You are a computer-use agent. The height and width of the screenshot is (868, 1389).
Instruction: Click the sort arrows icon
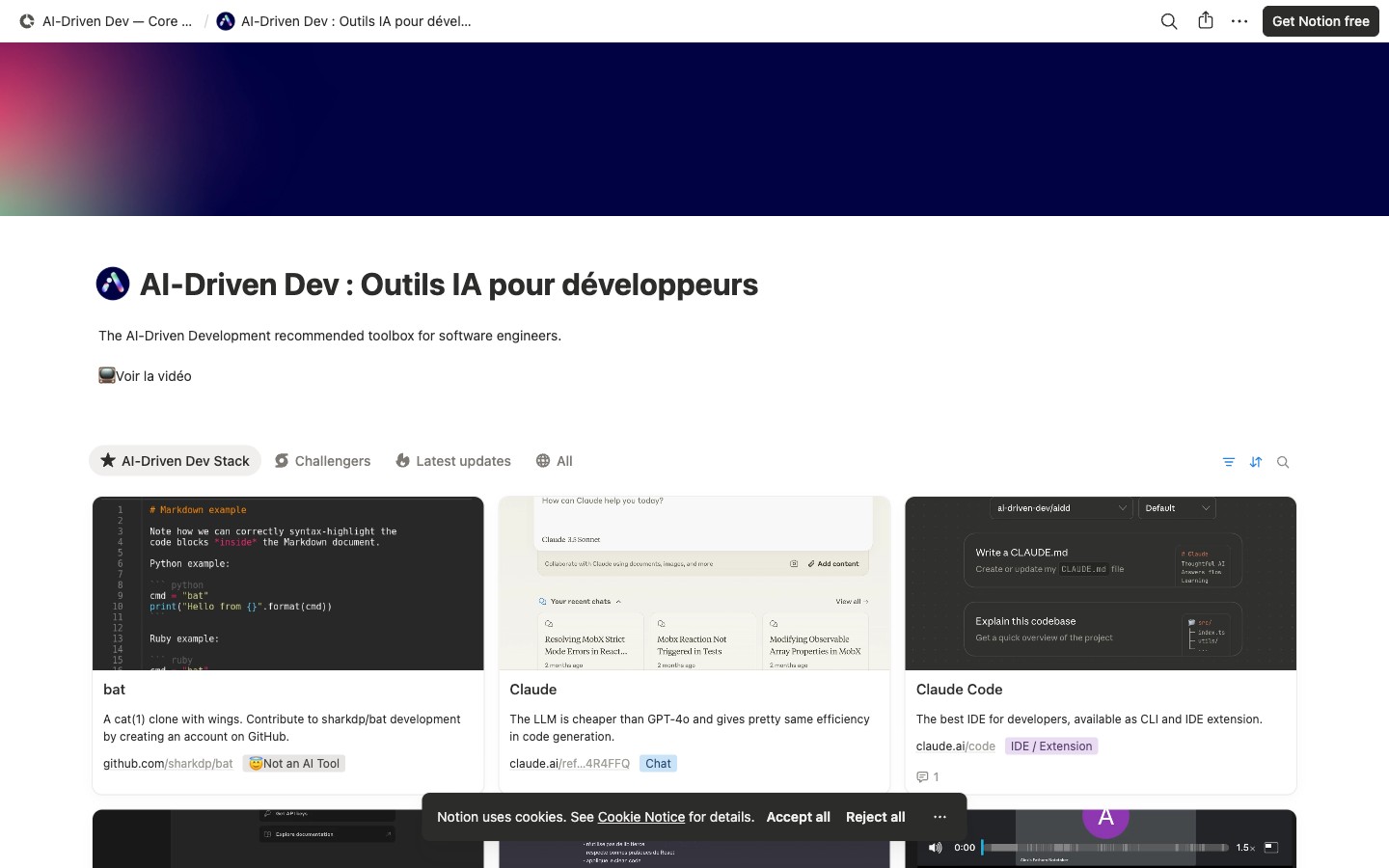pos(1256,462)
